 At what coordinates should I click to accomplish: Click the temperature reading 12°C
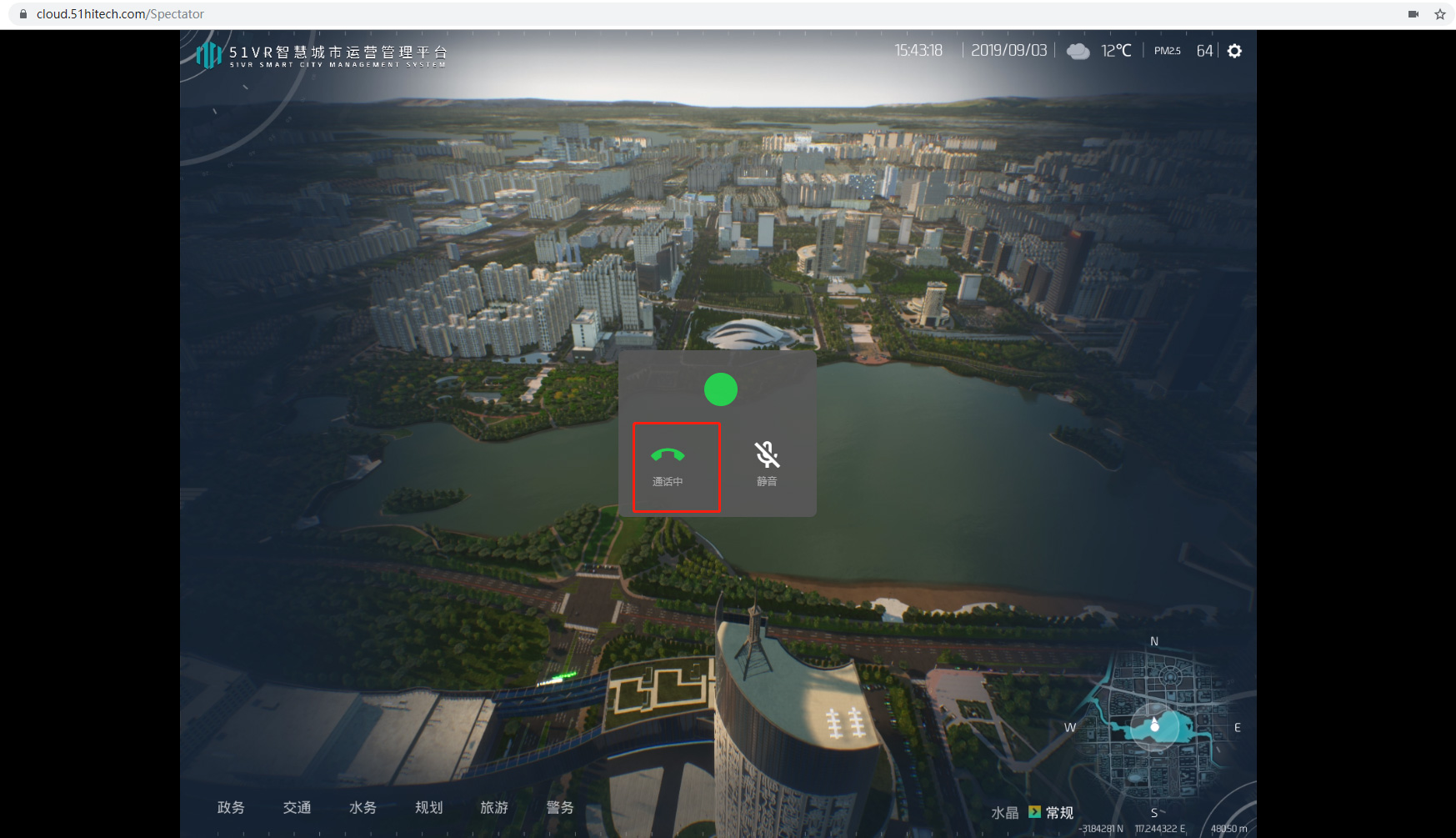pos(1116,51)
